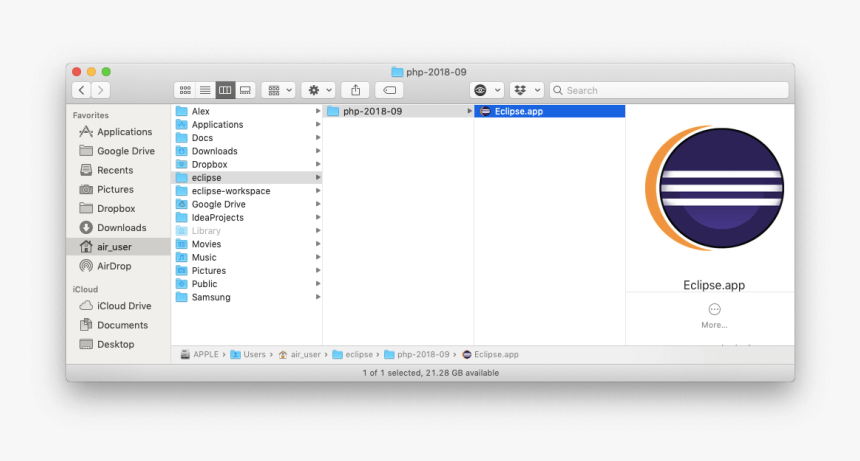Image resolution: width=860 pixels, height=461 pixels.
Task: Click the Edit Tags toolbar button
Action: tap(389, 90)
